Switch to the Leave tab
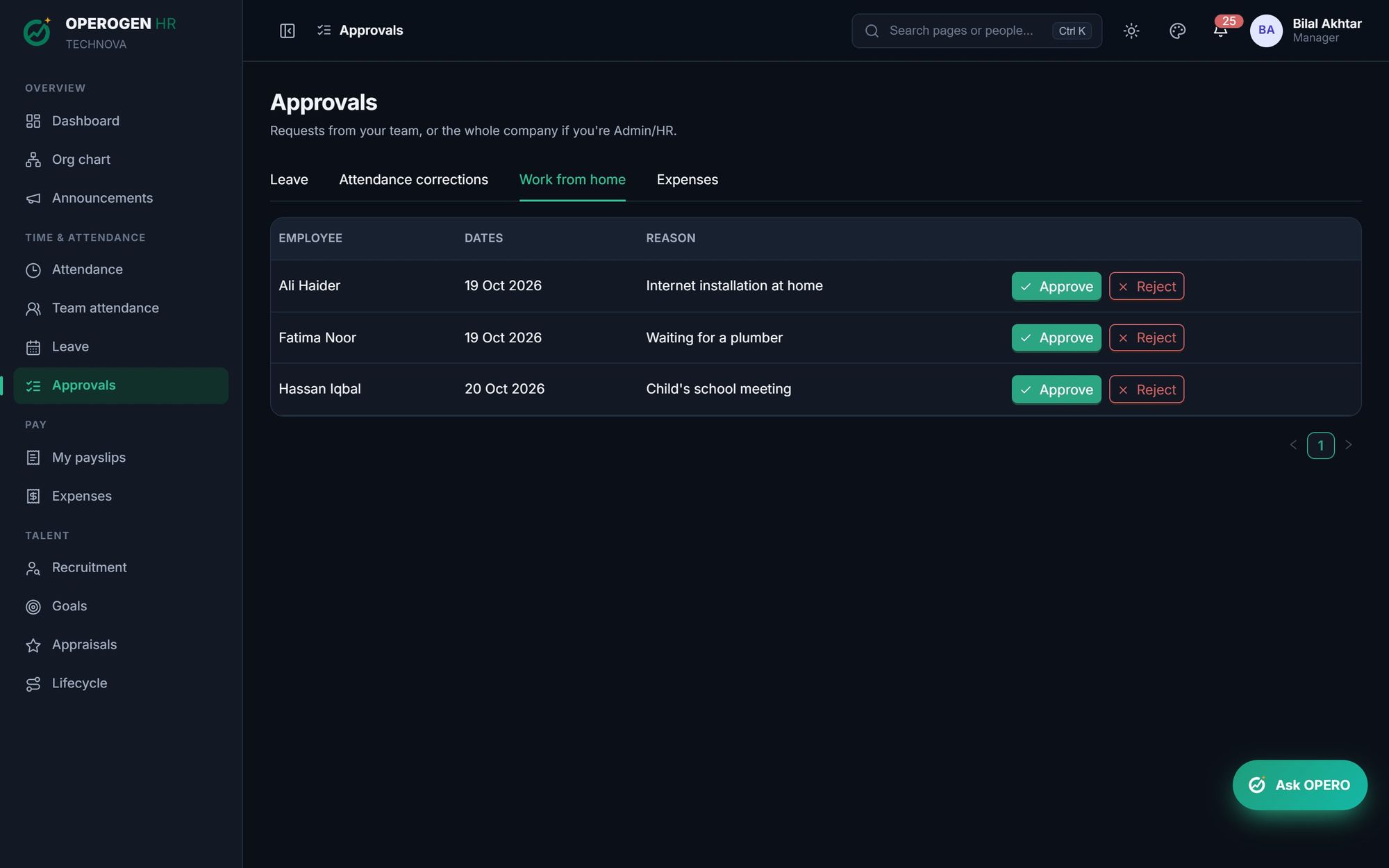1389x868 pixels. [x=289, y=179]
